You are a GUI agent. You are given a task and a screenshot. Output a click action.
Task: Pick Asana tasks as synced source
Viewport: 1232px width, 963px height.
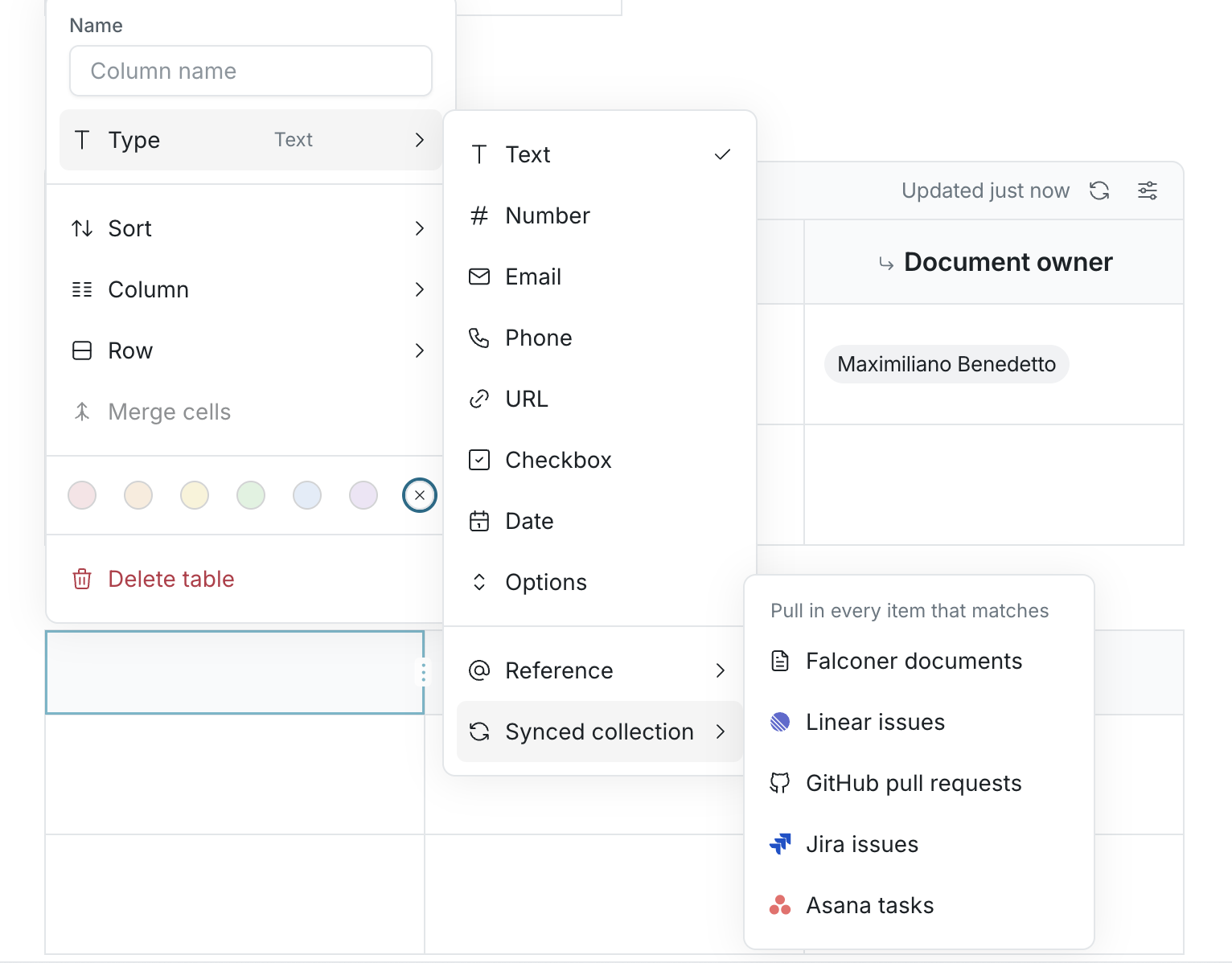(x=919, y=905)
